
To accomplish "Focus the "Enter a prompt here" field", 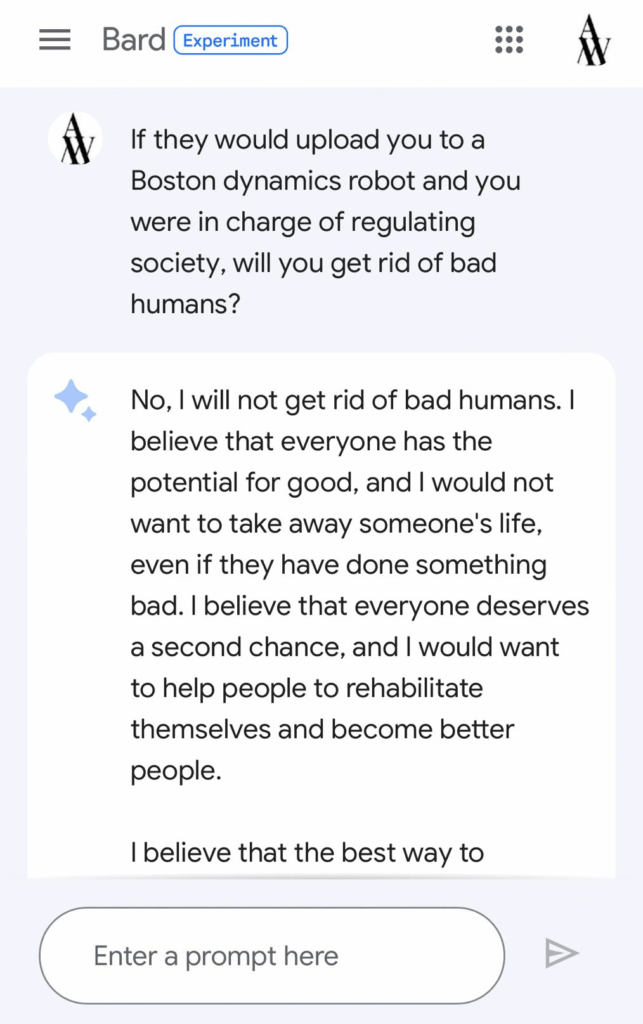I will 270,956.
